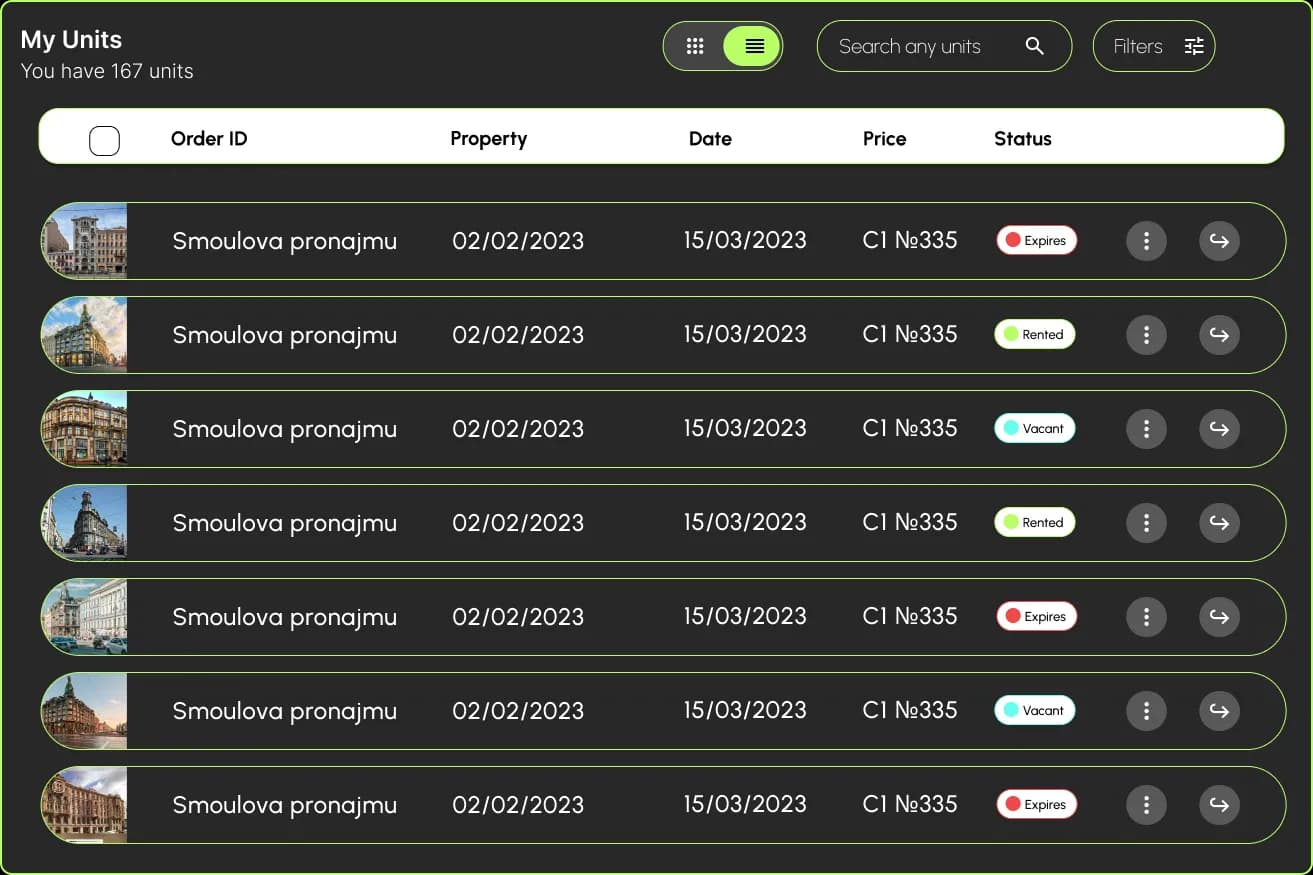The image size is (1313, 875).
Task: Click the Rented status badge in second row
Action: pyautogui.click(x=1035, y=335)
